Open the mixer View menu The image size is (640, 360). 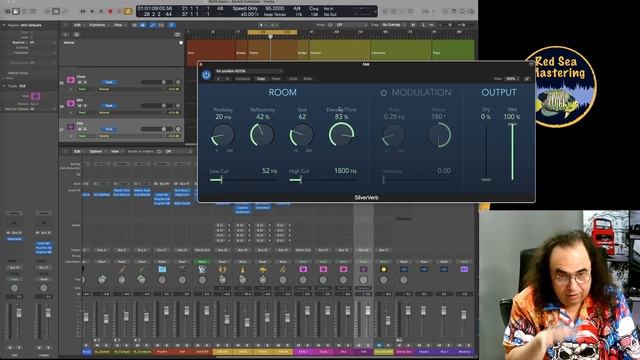pos(115,151)
